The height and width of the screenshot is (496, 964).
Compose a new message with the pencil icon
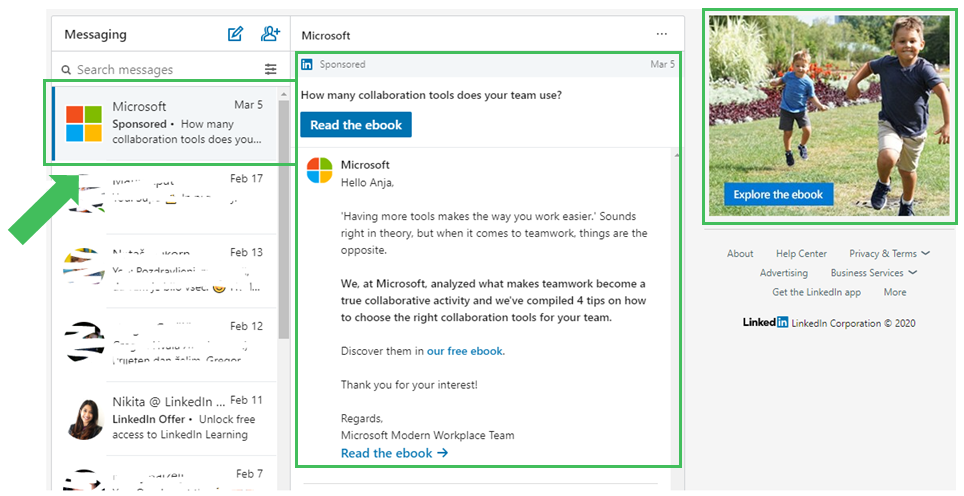tap(235, 34)
